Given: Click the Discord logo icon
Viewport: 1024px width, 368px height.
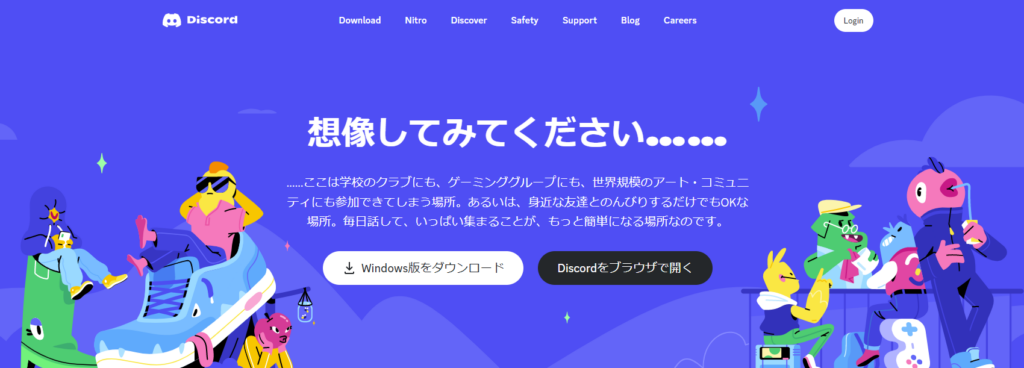Looking at the screenshot, I should click(172, 20).
